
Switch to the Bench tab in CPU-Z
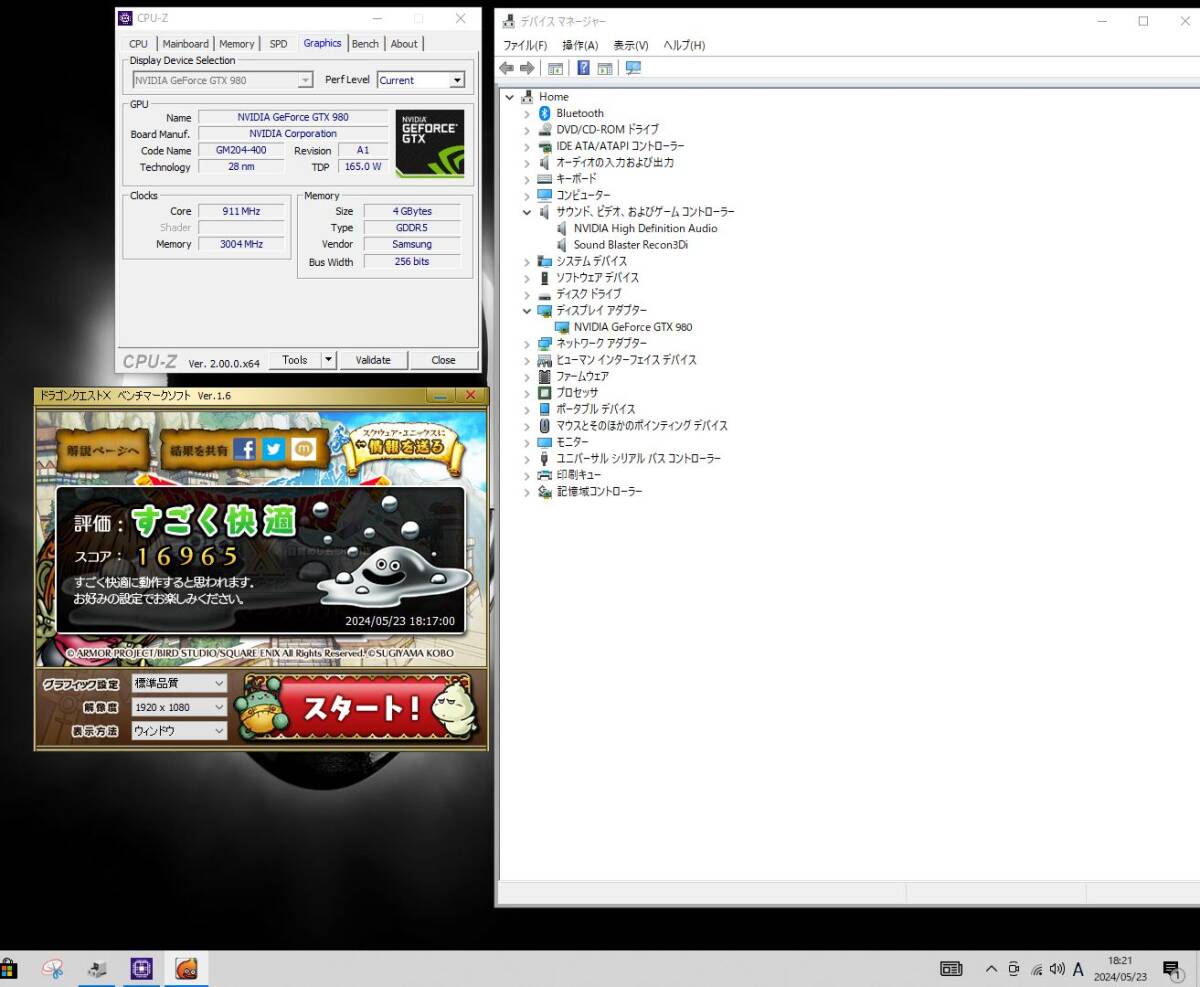(365, 44)
